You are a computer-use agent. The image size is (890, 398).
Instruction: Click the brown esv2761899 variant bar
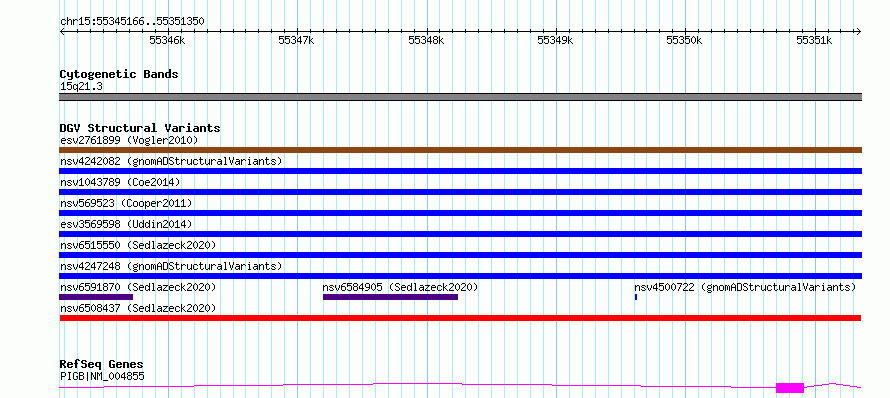[460, 150]
